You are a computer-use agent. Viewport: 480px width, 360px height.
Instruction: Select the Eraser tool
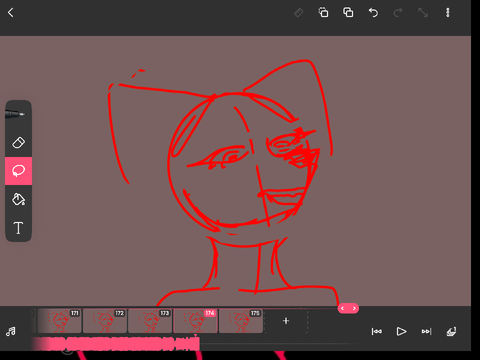(18, 143)
